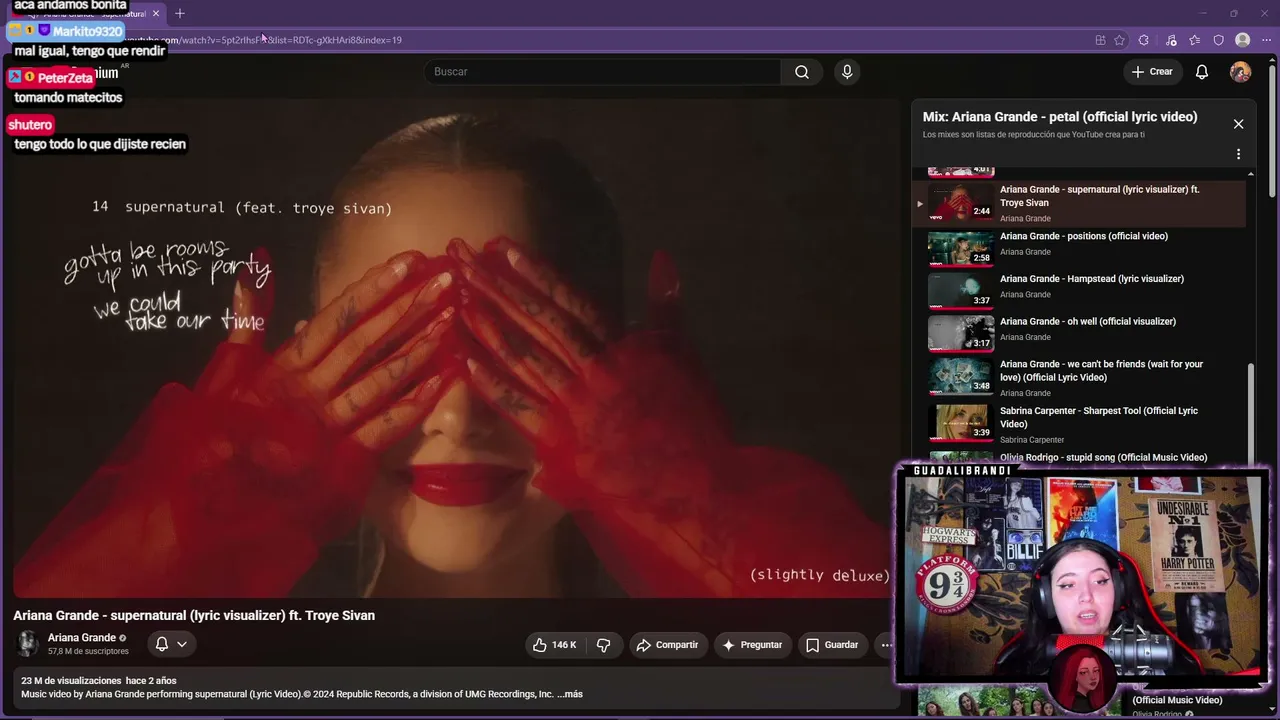Open browser profile avatar
The width and height of the screenshot is (1280, 720).
click(1242, 40)
